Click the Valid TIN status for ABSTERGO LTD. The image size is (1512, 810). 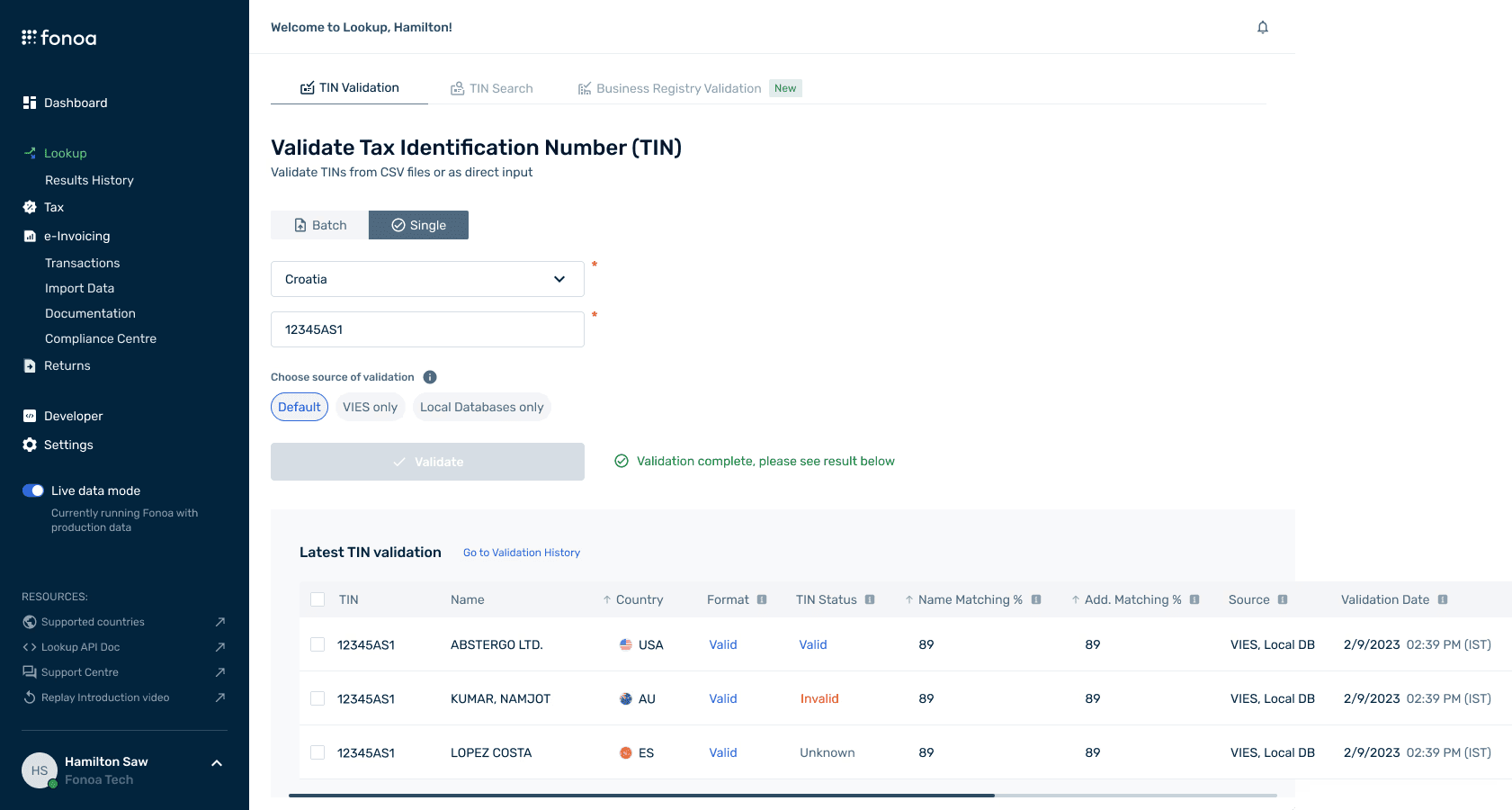(x=813, y=644)
